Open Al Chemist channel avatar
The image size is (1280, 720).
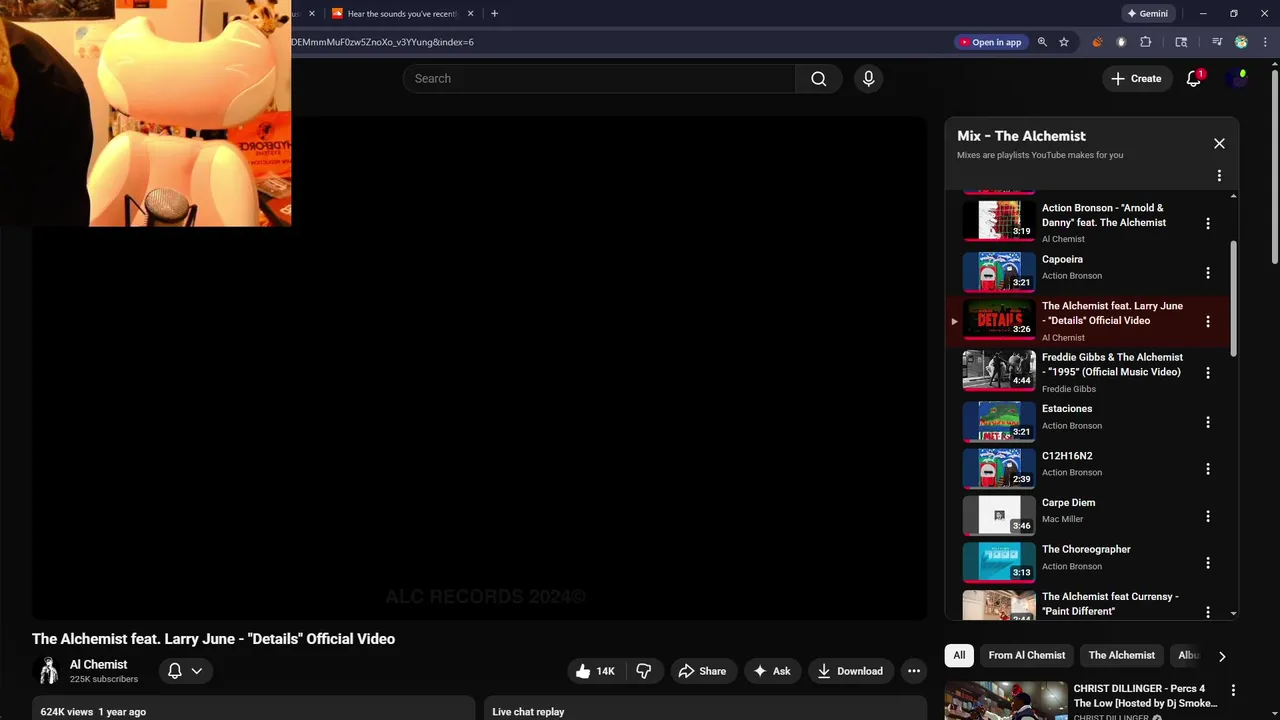pyautogui.click(x=47, y=671)
